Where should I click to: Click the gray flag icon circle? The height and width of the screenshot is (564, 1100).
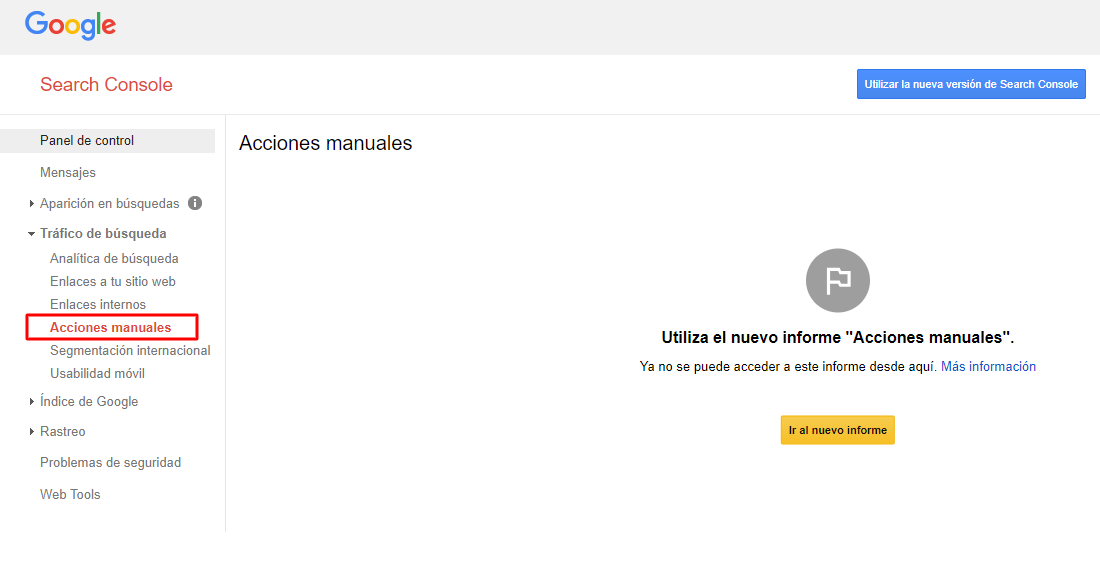[838, 281]
